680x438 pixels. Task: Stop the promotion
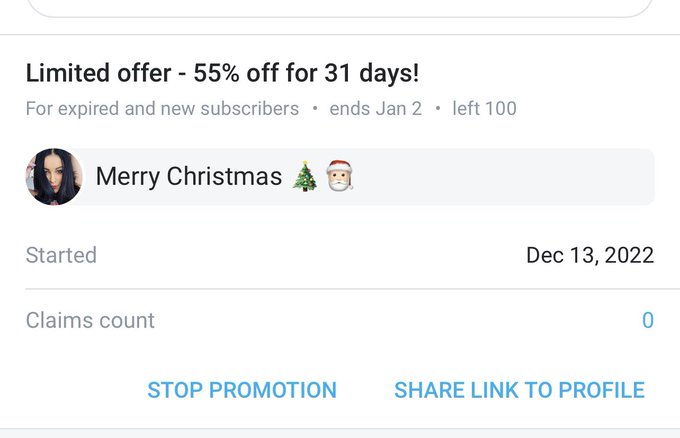click(x=242, y=390)
